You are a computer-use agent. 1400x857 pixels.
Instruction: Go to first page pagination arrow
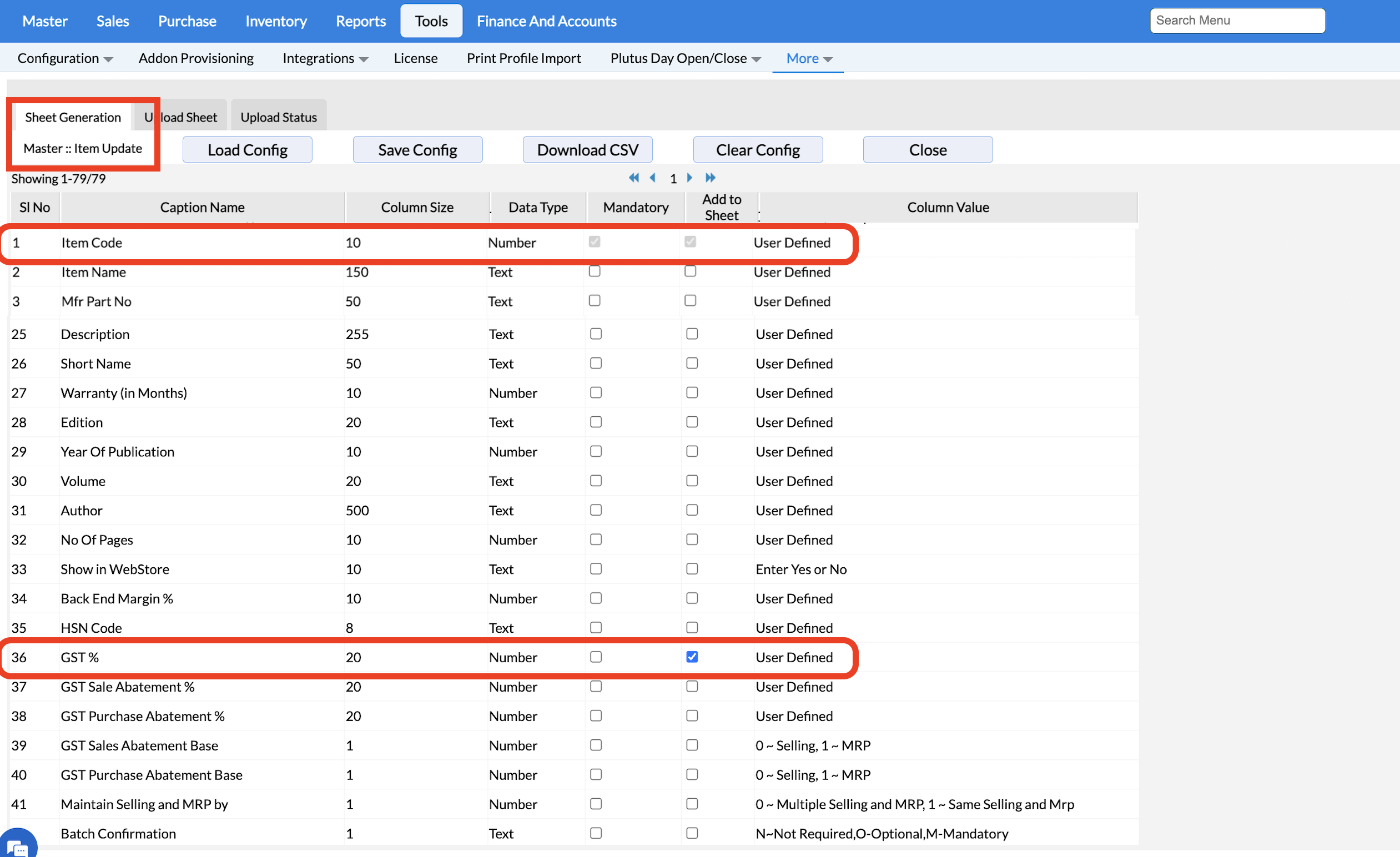coord(634,178)
